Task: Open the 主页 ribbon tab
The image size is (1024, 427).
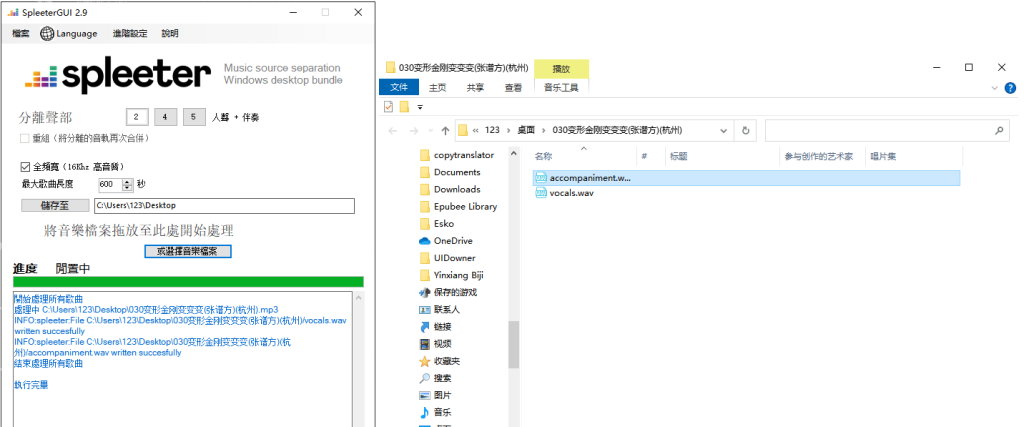Action: (437, 87)
